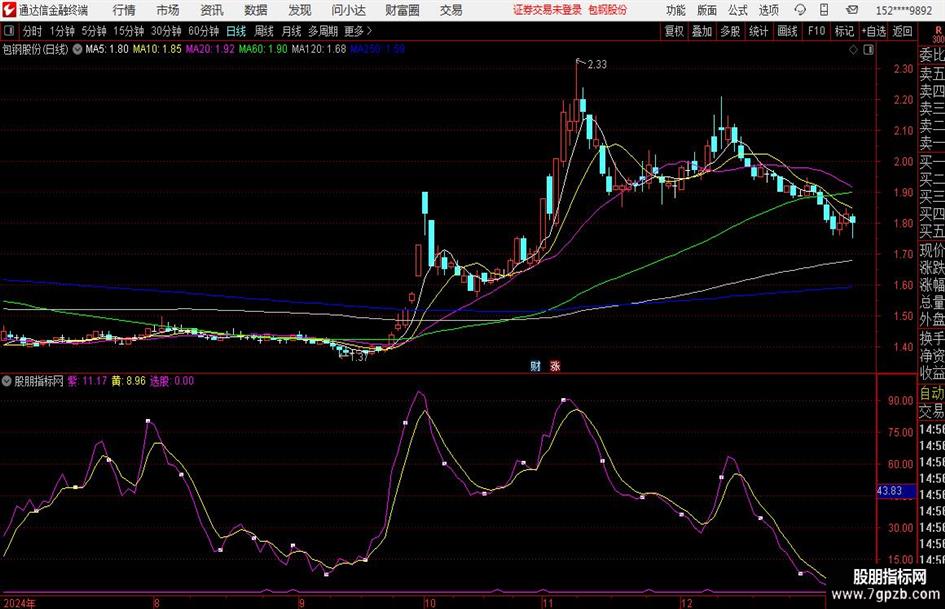The width and height of the screenshot is (945, 609).
Task: Click the MA120: 1.68 label
Action: click(x=319, y=49)
